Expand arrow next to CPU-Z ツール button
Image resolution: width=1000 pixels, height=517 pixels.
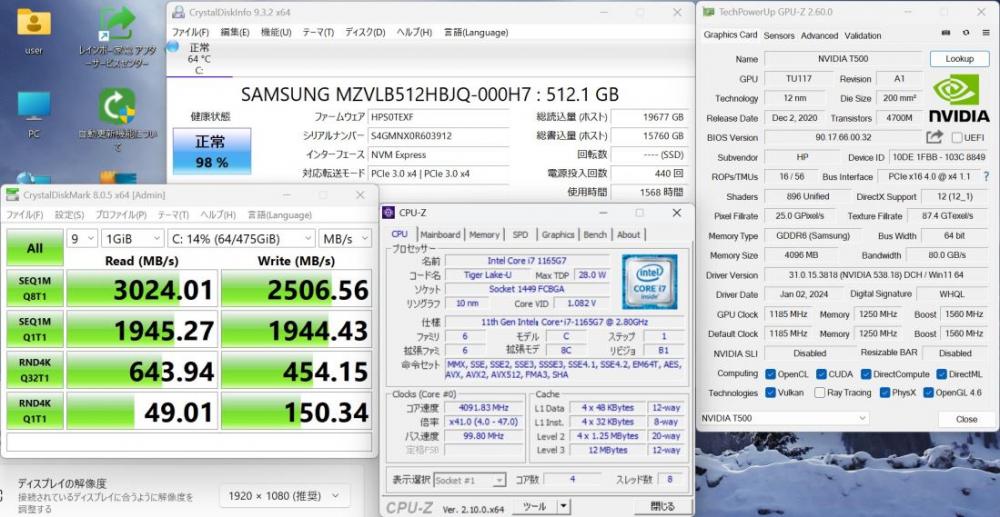pos(563,506)
